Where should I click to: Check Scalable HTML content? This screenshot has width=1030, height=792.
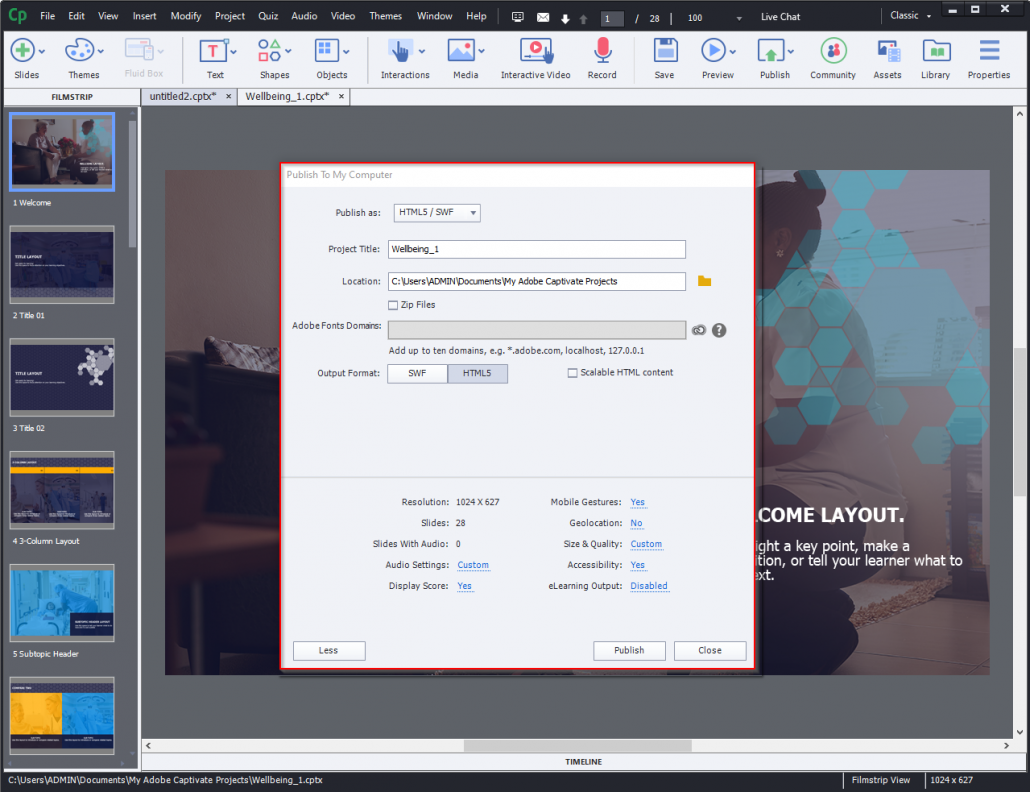(x=571, y=373)
